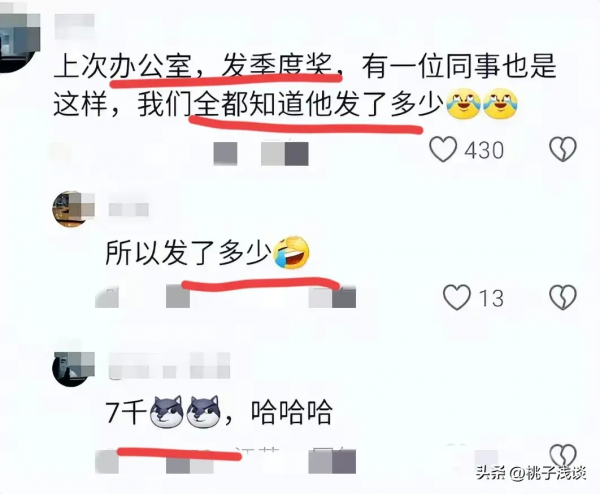Tap the crying-smile emoji pair in top comment

tap(483, 103)
